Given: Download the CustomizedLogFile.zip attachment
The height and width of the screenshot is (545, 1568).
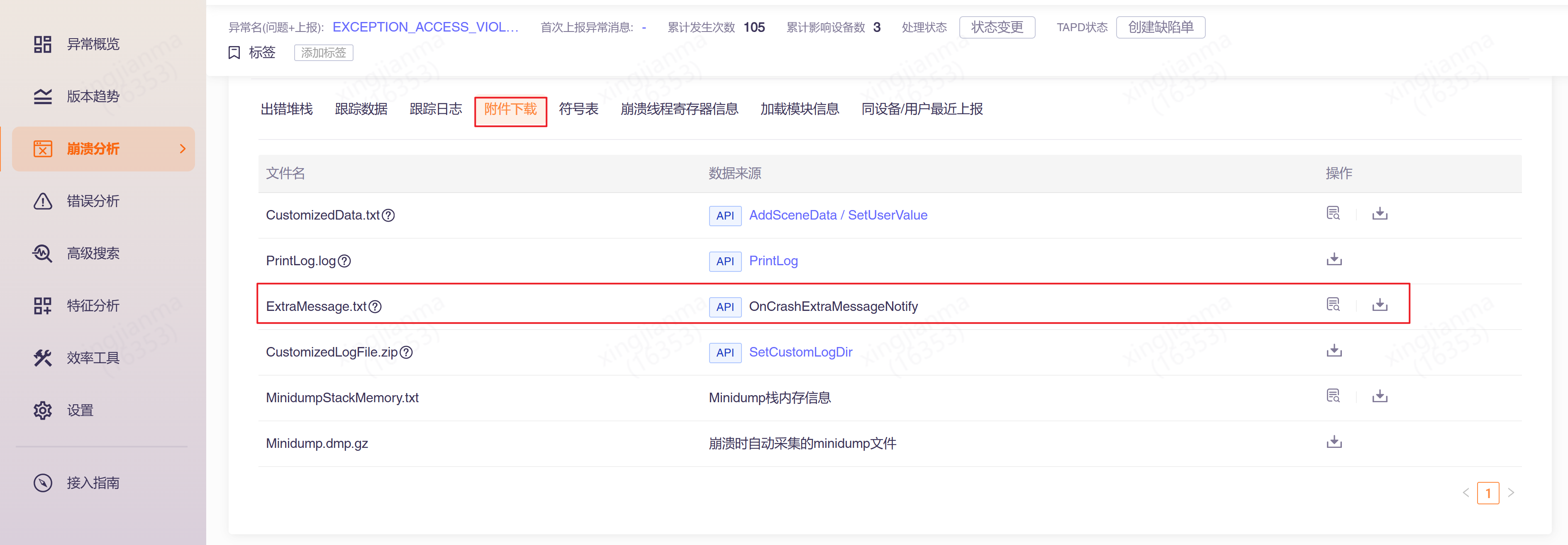Looking at the screenshot, I should coord(1334,351).
